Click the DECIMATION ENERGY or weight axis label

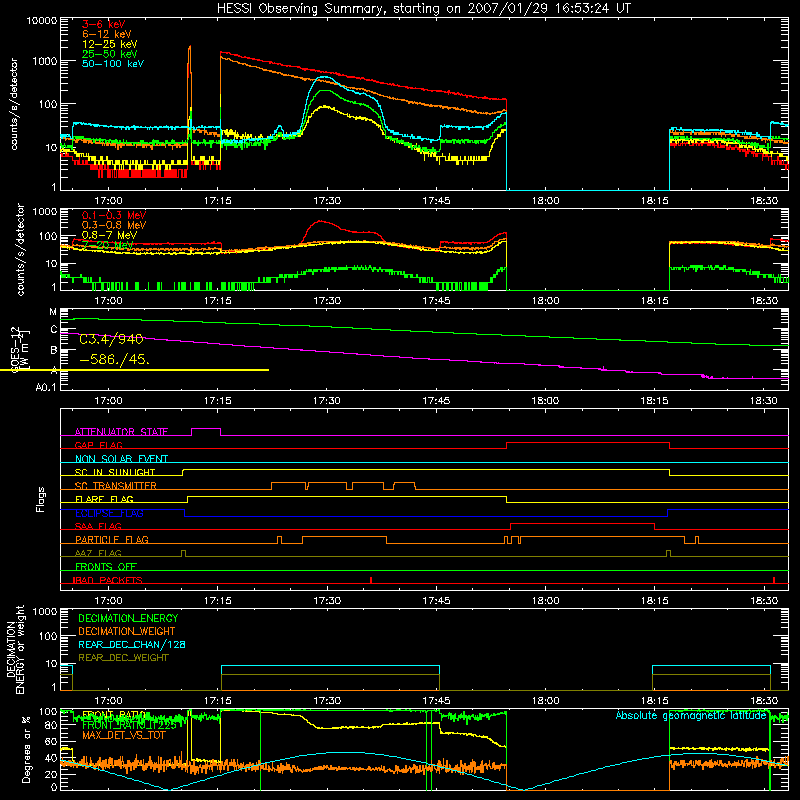pyautogui.click(x=15, y=649)
